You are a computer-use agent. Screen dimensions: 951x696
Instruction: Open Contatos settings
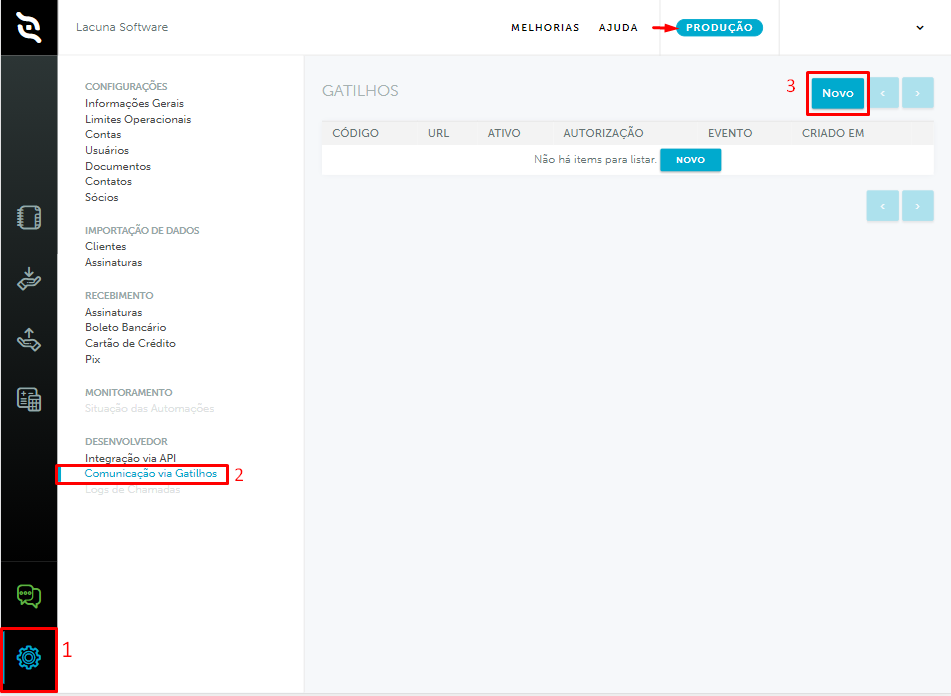(108, 181)
